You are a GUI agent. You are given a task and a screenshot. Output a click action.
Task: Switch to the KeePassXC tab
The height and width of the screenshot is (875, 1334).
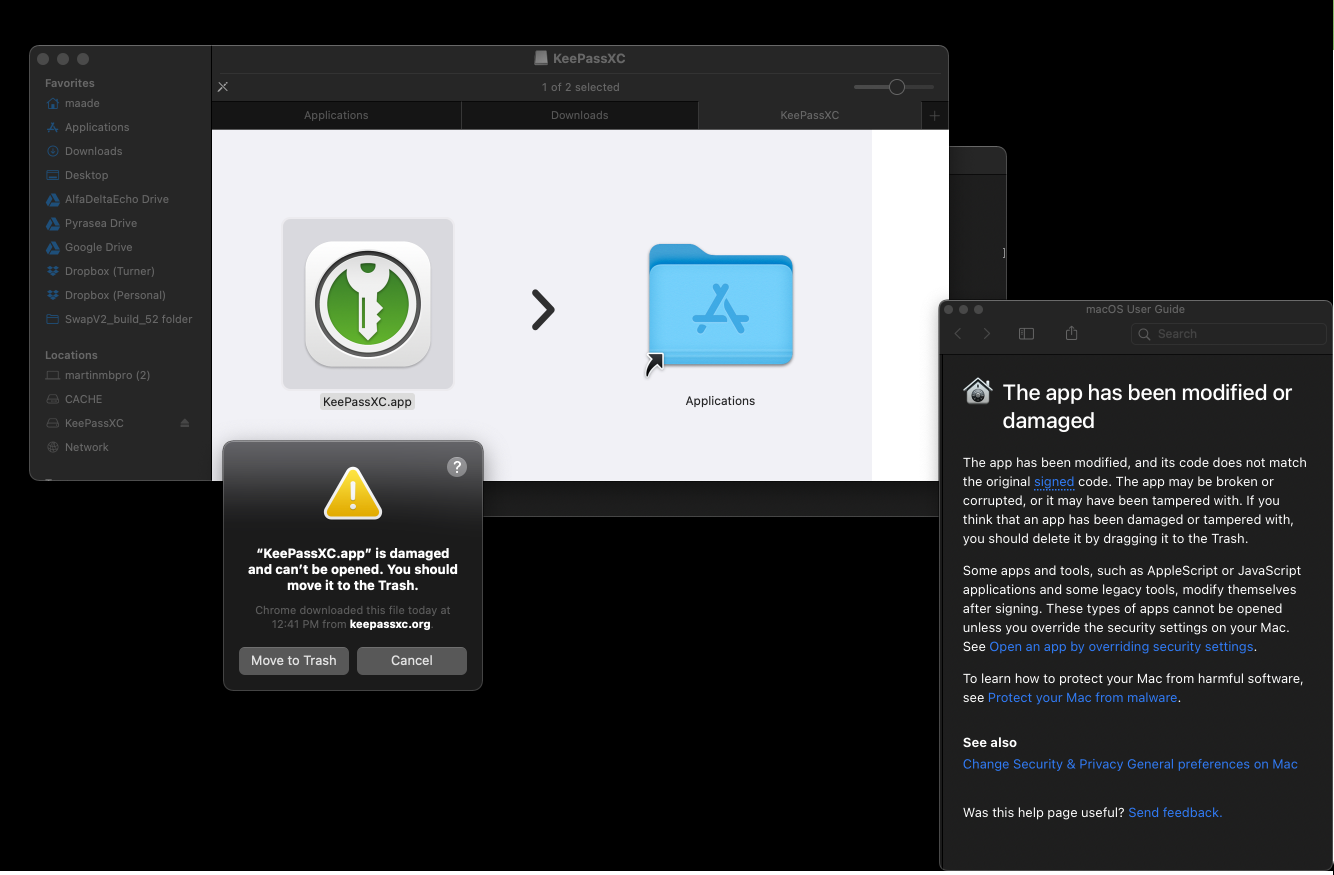[x=809, y=115]
